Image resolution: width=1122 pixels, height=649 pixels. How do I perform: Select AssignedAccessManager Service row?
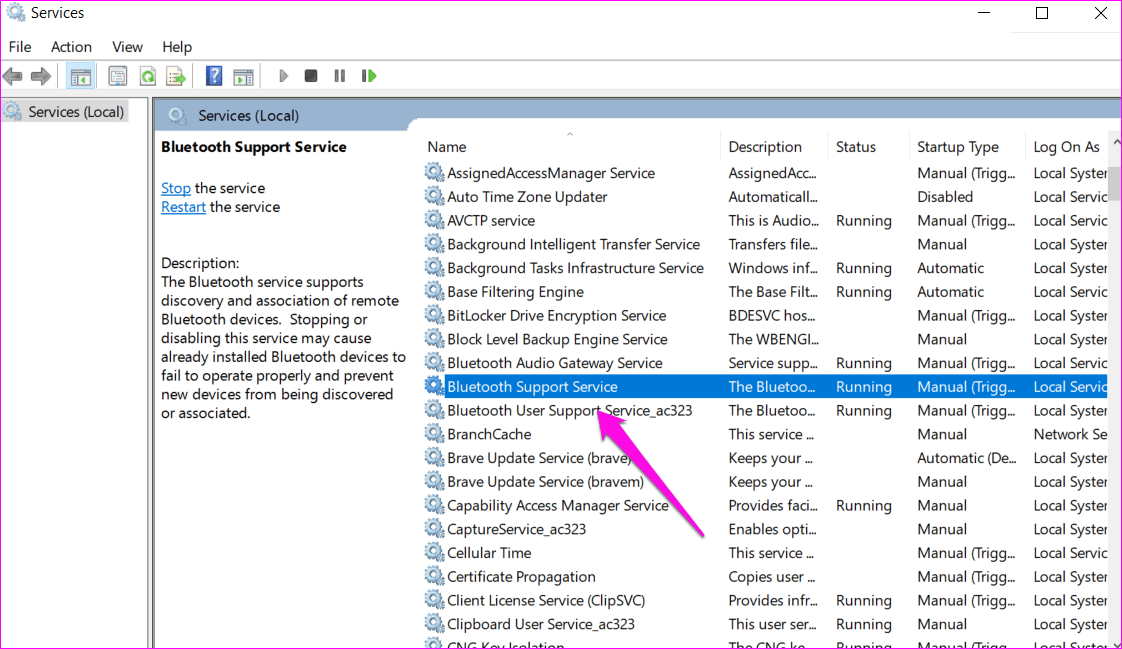click(x=765, y=172)
